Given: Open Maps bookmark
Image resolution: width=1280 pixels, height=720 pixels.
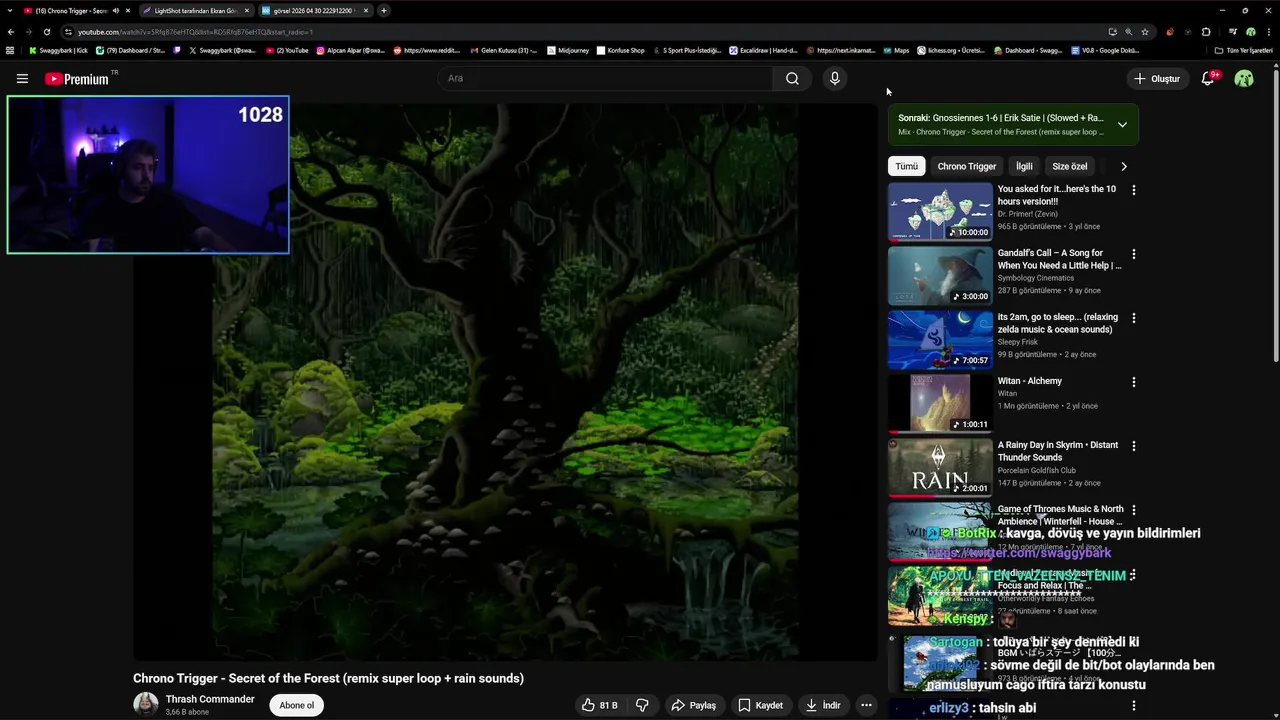Looking at the screenshot, I should 895,50.
